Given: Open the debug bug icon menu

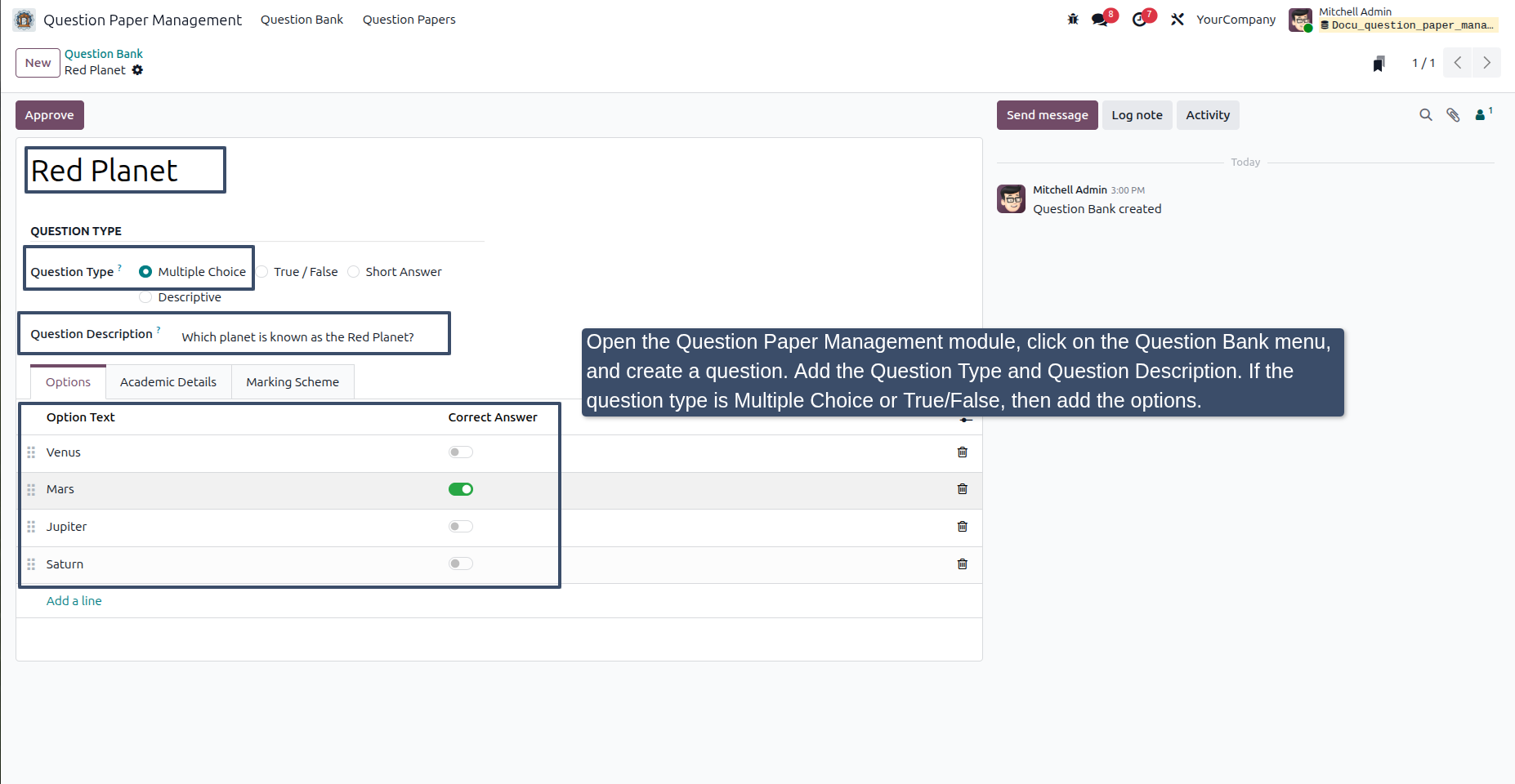Looking at the screenshot, I should point(1073,20).
